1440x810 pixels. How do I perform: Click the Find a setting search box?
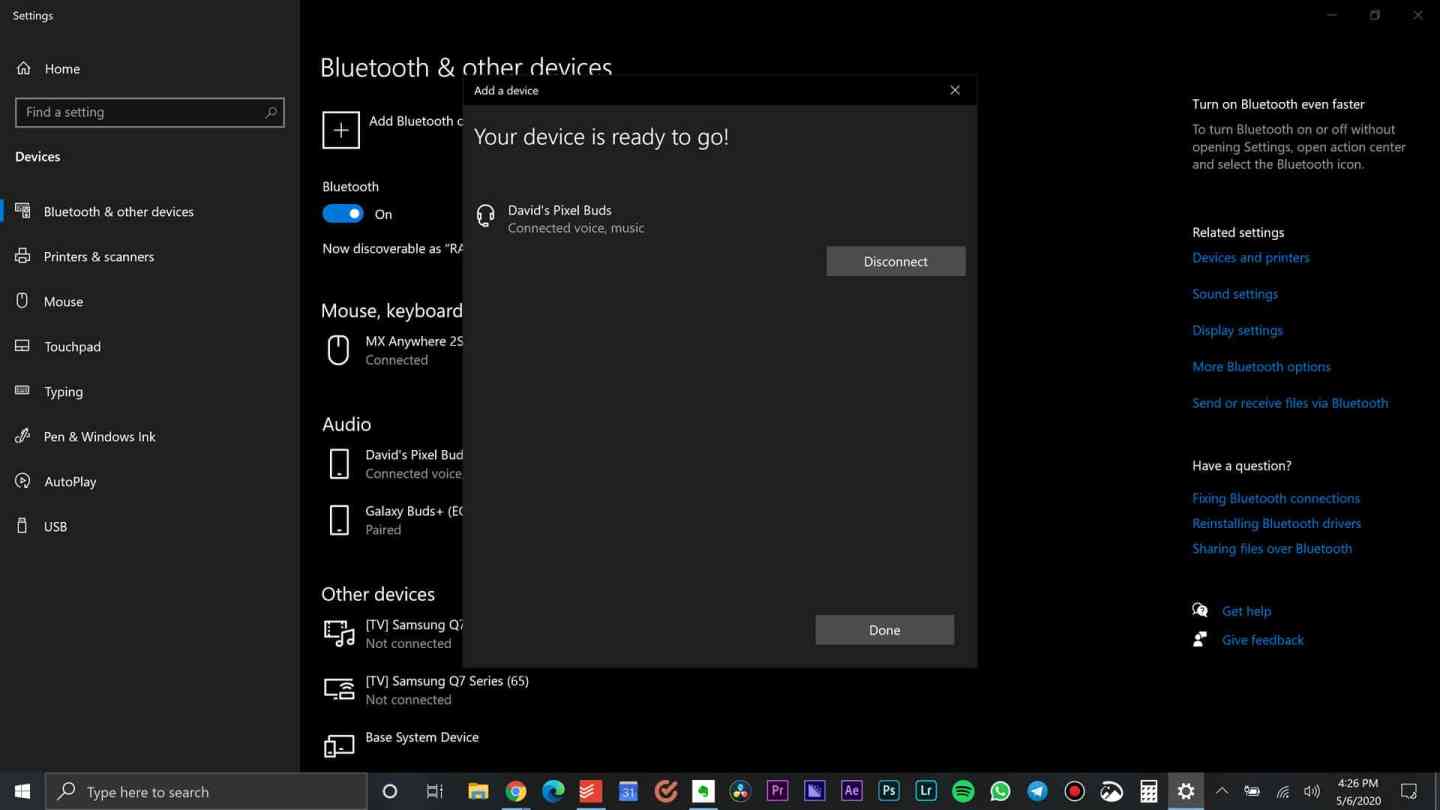150,112
